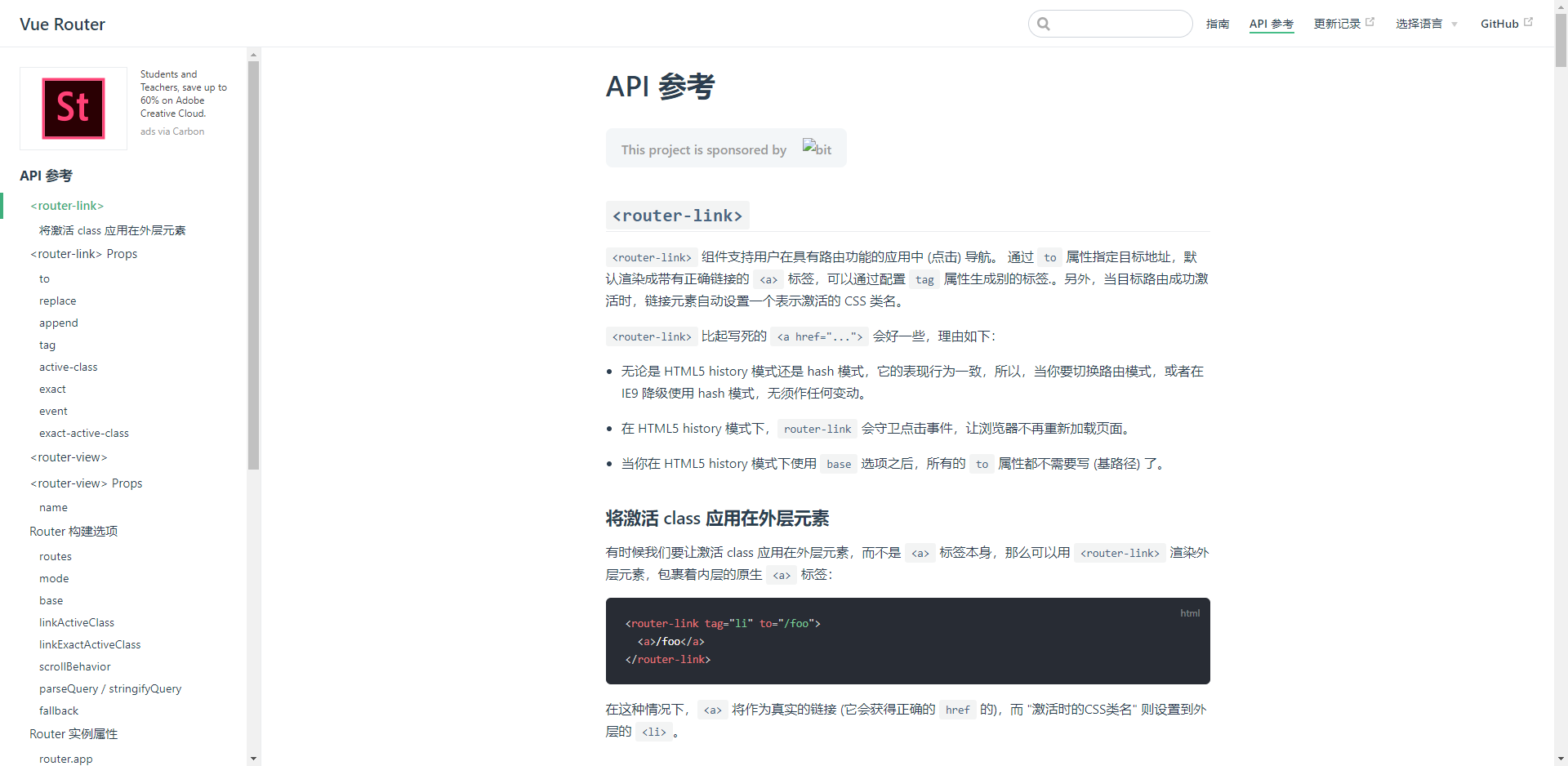Click the This project is sponsored by banner
Viewport: 1568px width, 766px height.
tap(726, 148)
